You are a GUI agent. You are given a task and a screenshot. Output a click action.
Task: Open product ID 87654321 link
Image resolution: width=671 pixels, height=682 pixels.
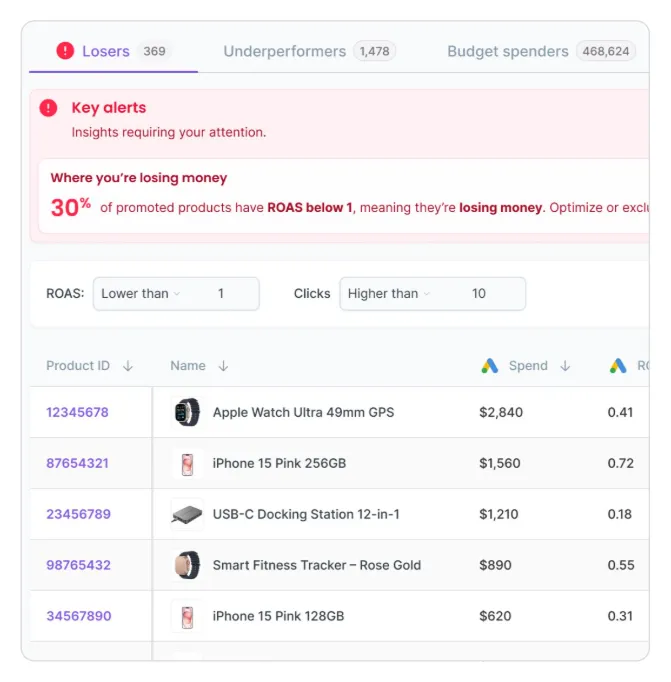(x=77, y=463)
